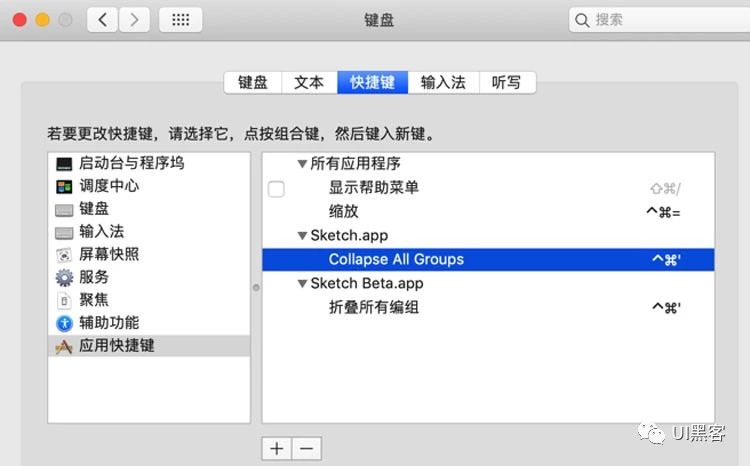This screenshot has height=466, width=750.
Task: Choose the 屏幕快照 camera icon
Action: coord(64,254)
